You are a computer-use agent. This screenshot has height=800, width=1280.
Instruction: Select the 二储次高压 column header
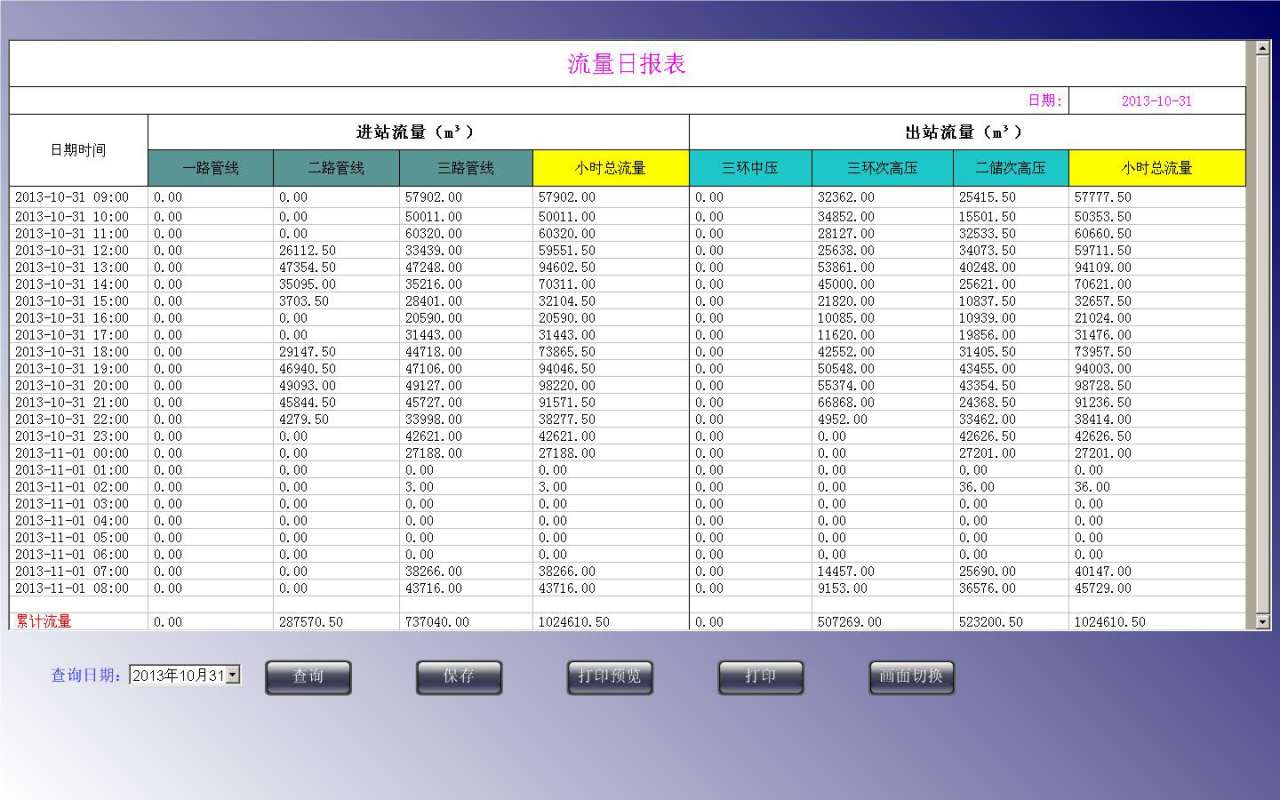tap(1011, 168)
